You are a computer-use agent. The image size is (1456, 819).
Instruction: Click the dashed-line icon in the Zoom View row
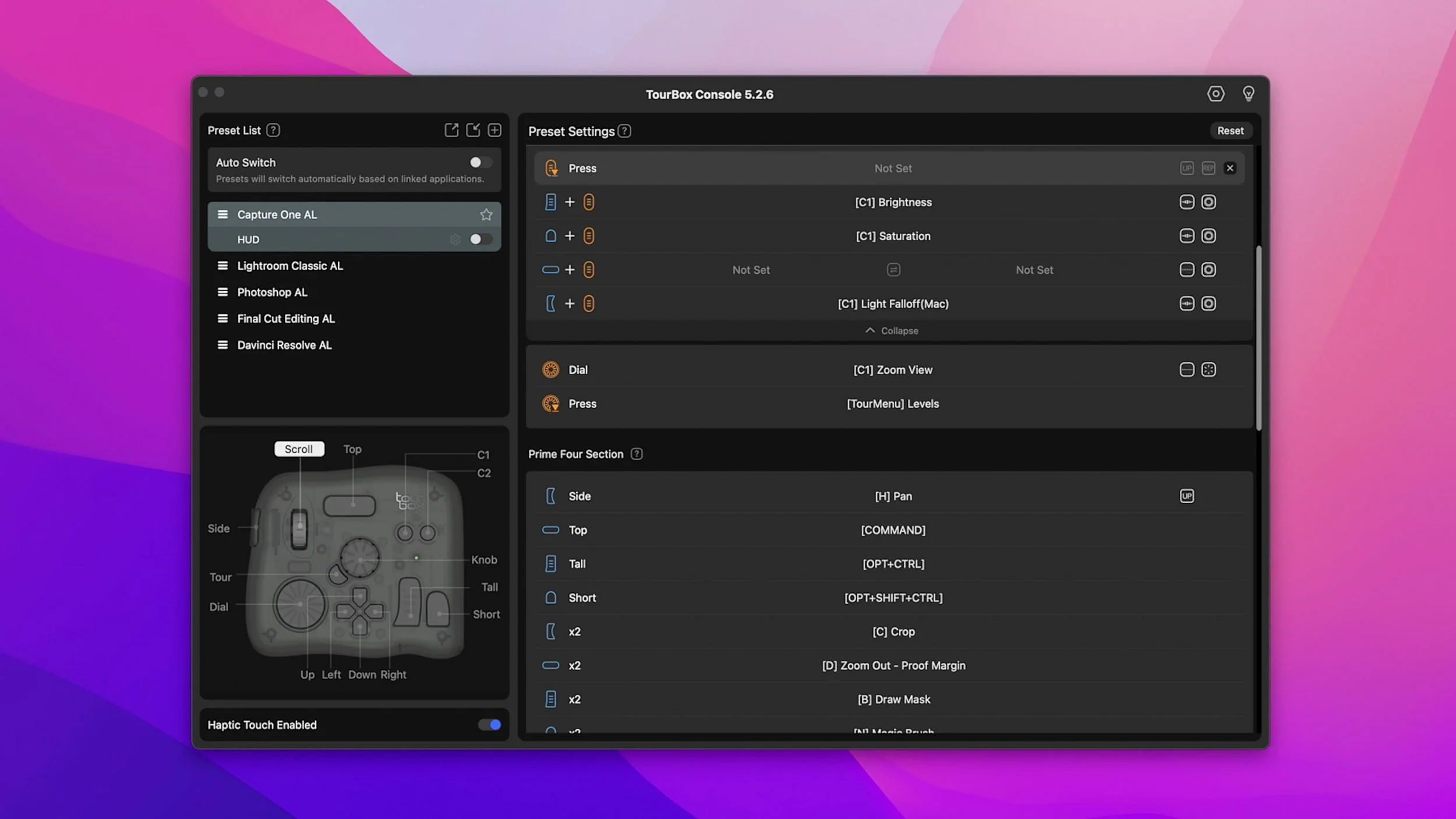[x=1187, y=370]
